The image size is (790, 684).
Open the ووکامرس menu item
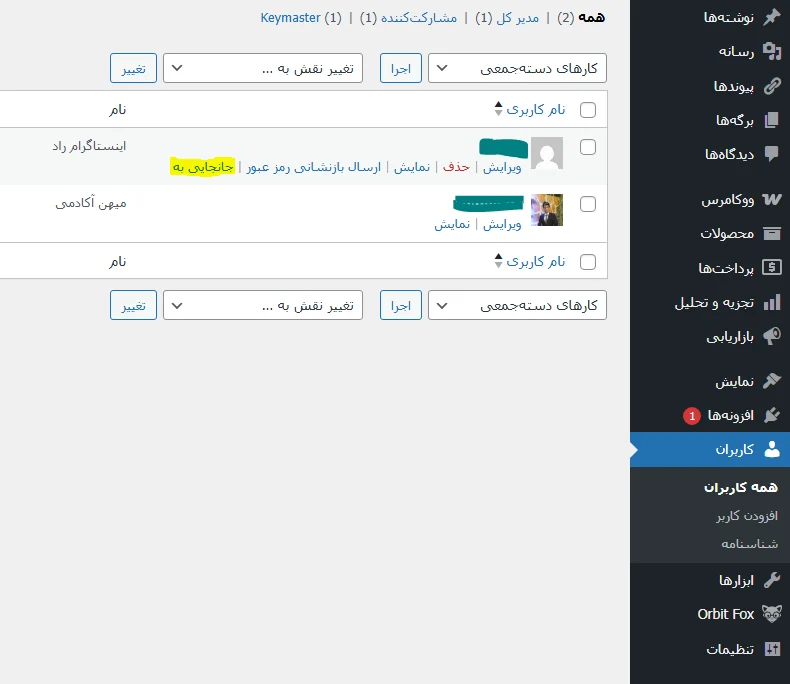[x=710, y=200]
